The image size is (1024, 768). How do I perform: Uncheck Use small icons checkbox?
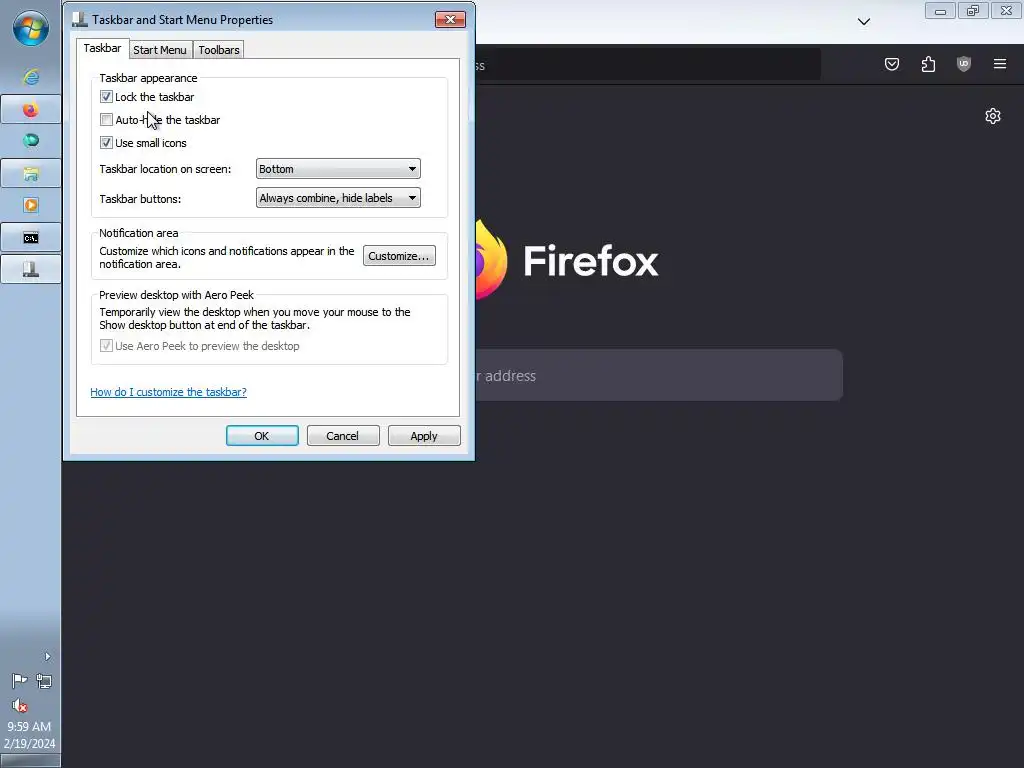coord(106,142)
